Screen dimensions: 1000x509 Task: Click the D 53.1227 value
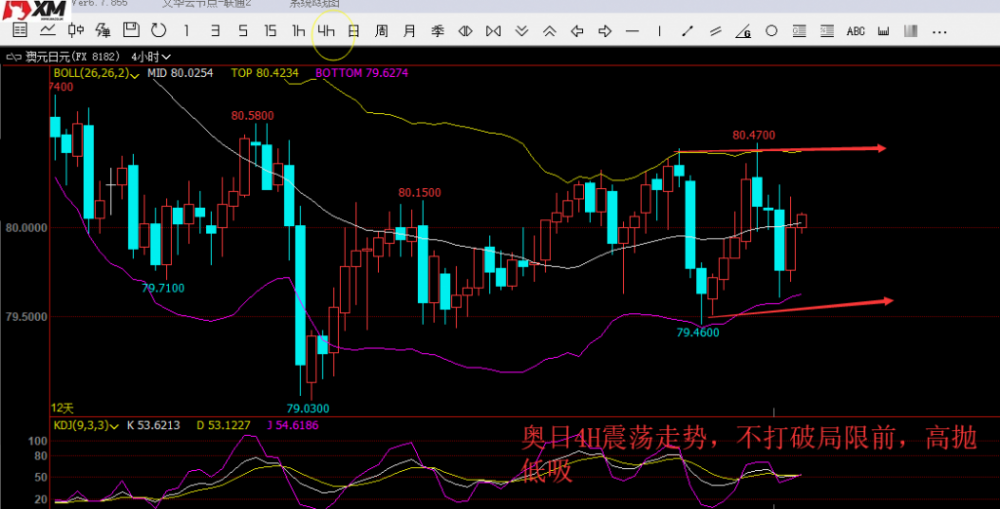point(223,425)
